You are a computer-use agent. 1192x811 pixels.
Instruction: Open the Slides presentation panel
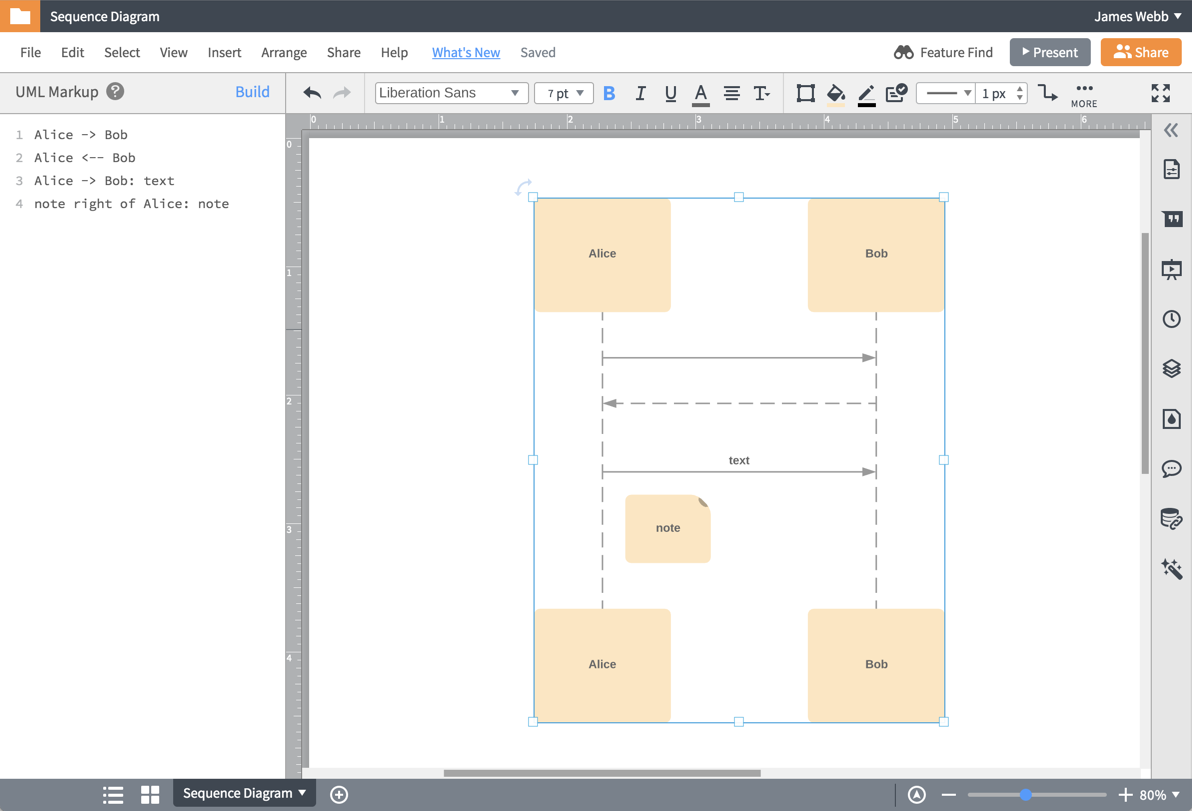[x=1172, y=268]
